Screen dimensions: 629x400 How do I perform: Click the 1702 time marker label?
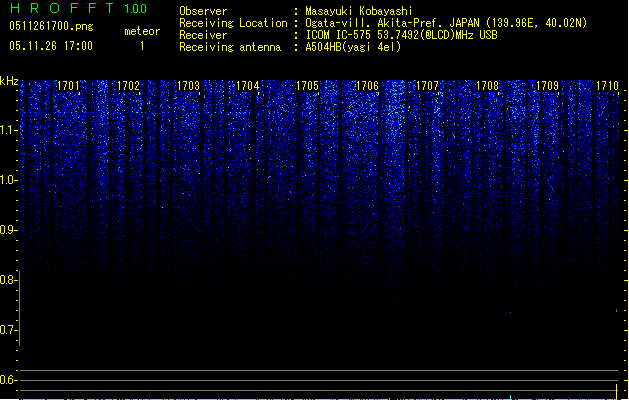click(x=128, y=86)
